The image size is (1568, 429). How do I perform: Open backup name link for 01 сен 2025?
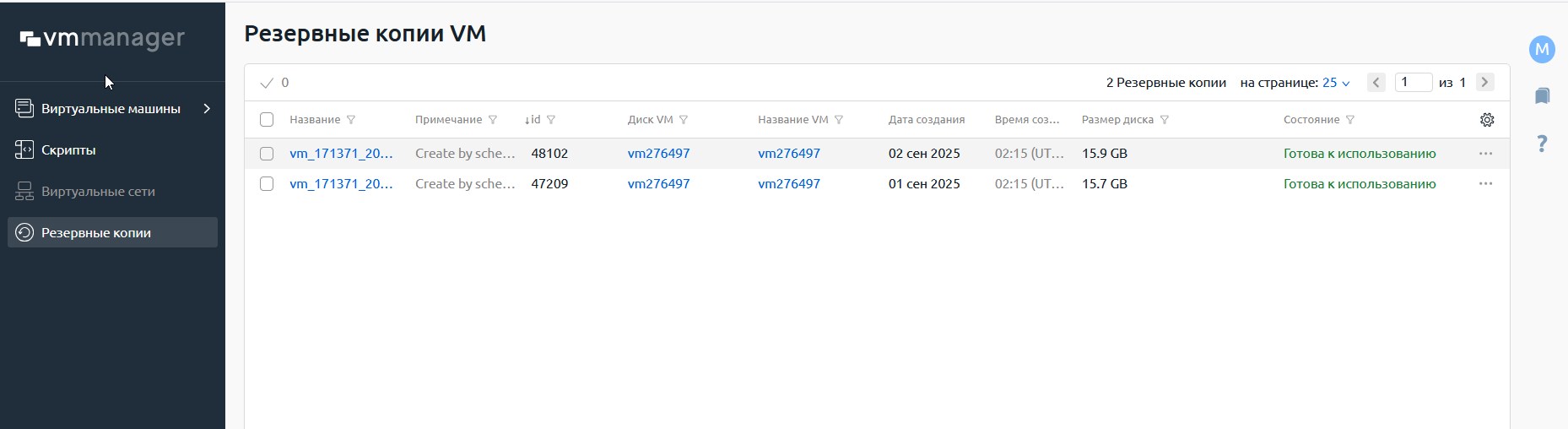click(x=341, y=184)
